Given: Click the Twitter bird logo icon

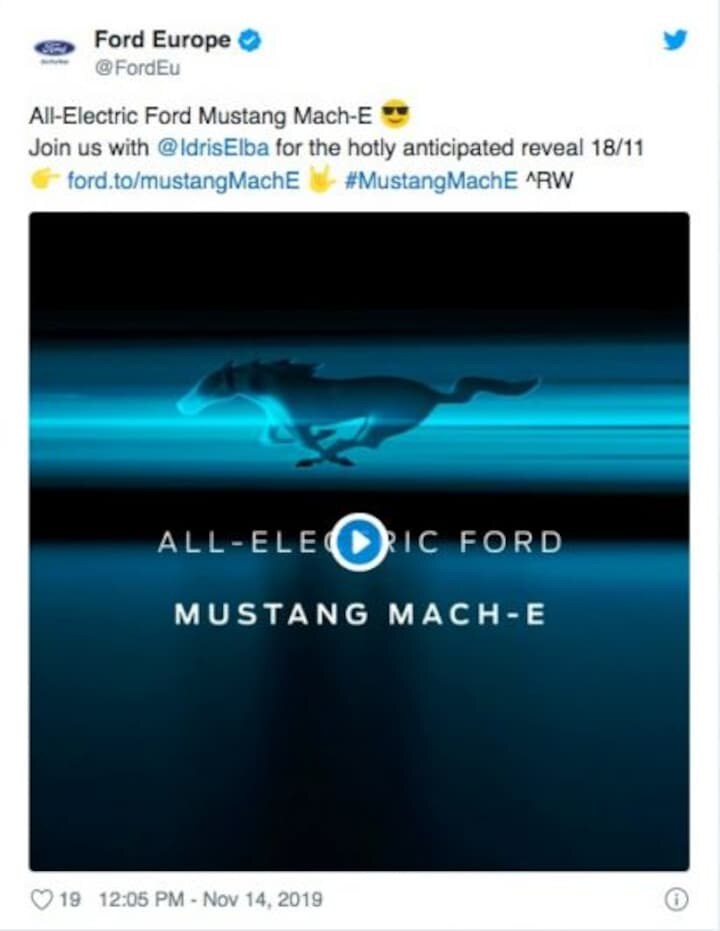Looking at the screenshot, I should pos(675,40).
